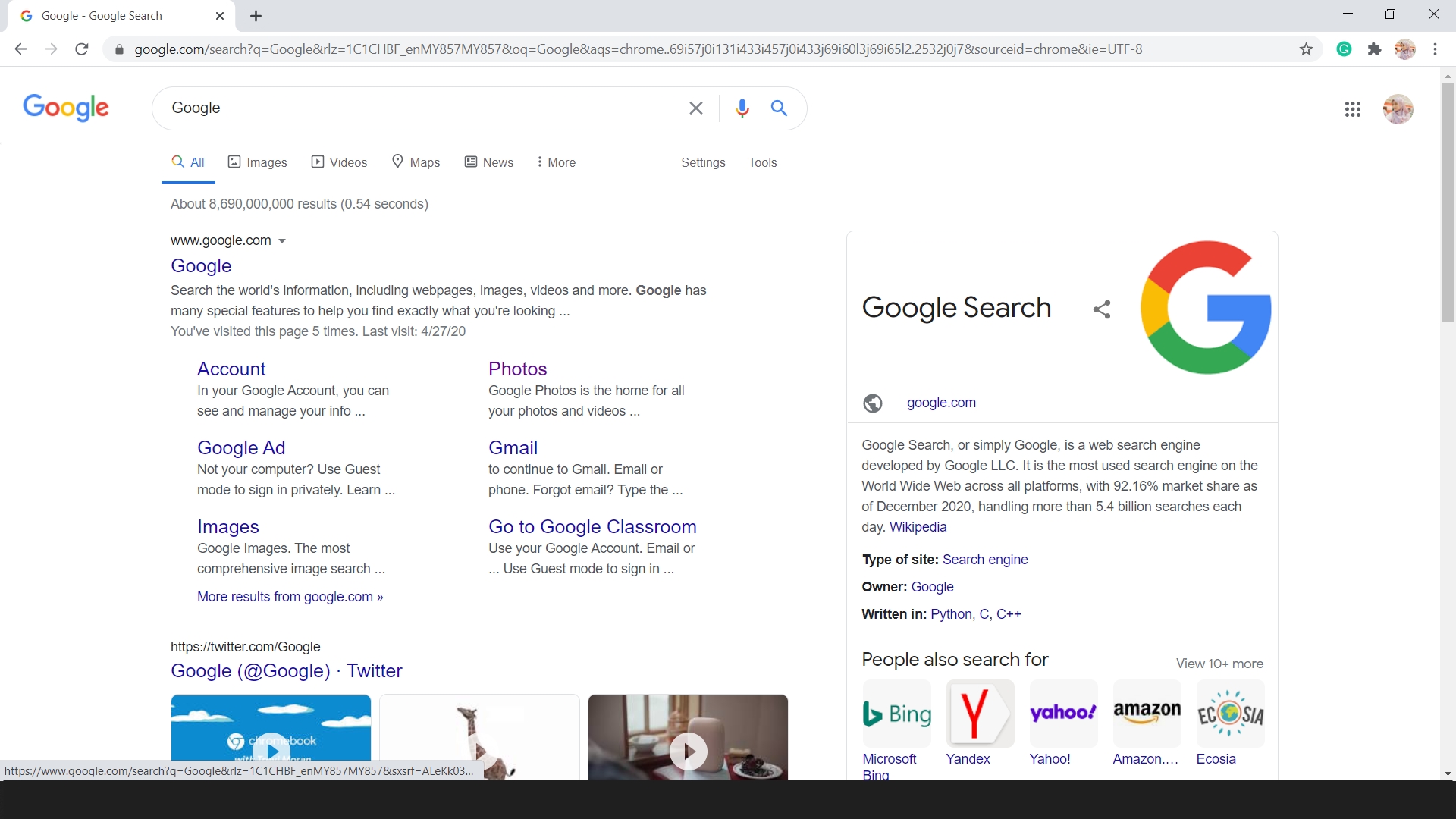Click the blue magnifier search icon

pos(779,108)
